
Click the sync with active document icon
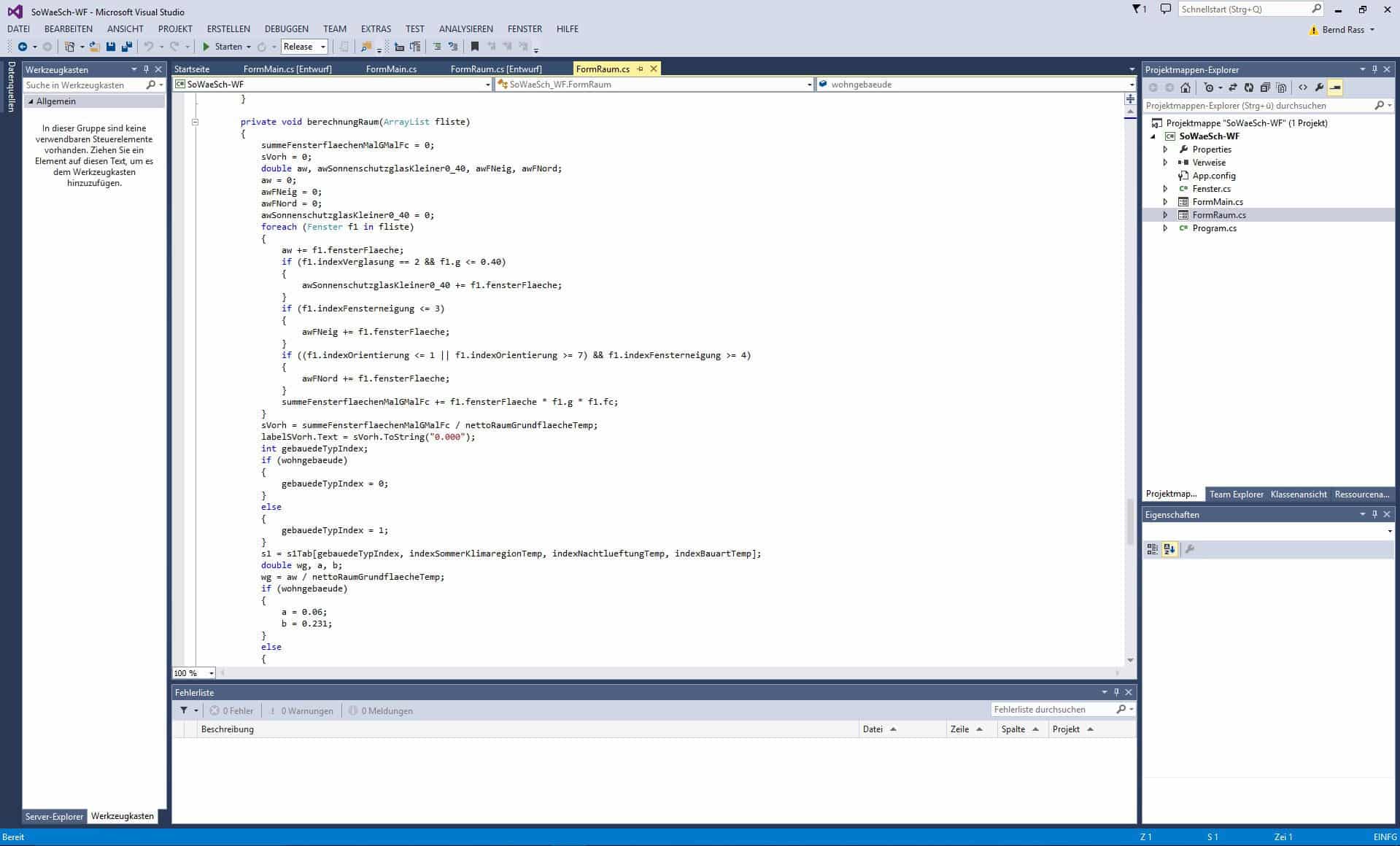pos(1233,88)
